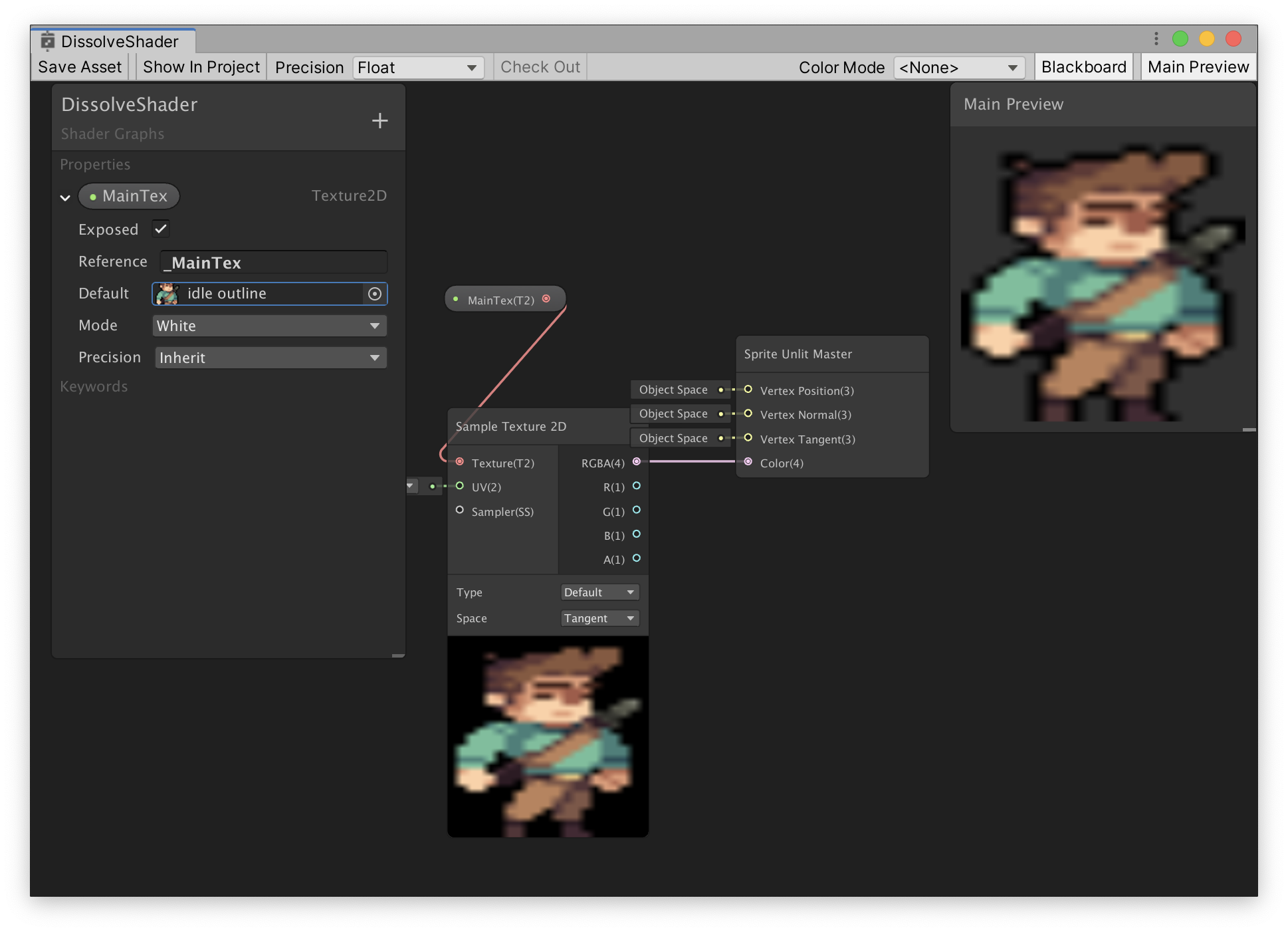Collapse the MainTex property chevron
This screenshot has width=1288, height=932.
pos(65,197)
